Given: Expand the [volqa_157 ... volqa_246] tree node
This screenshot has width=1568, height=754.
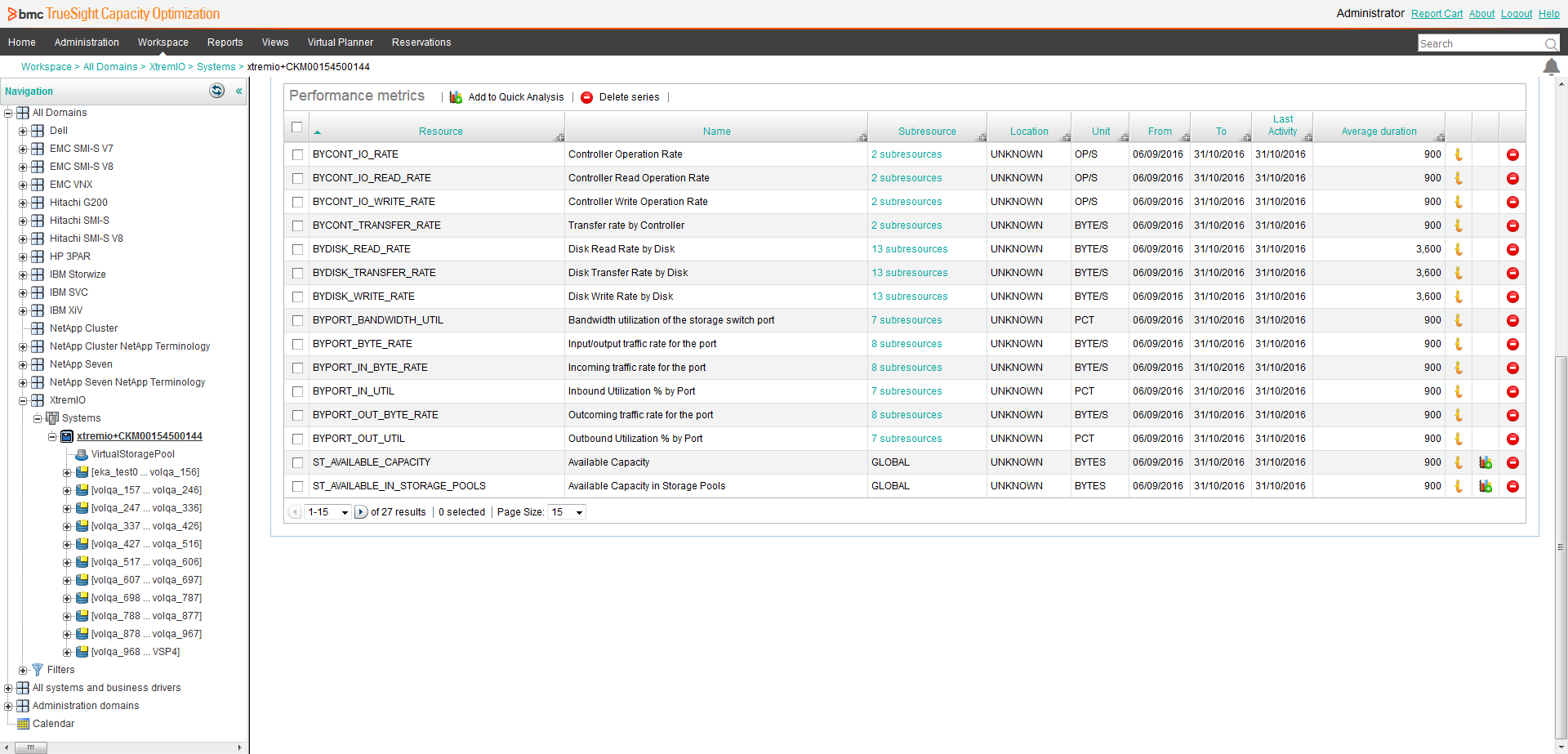Looking at the screenshot, I should point(67,490).
